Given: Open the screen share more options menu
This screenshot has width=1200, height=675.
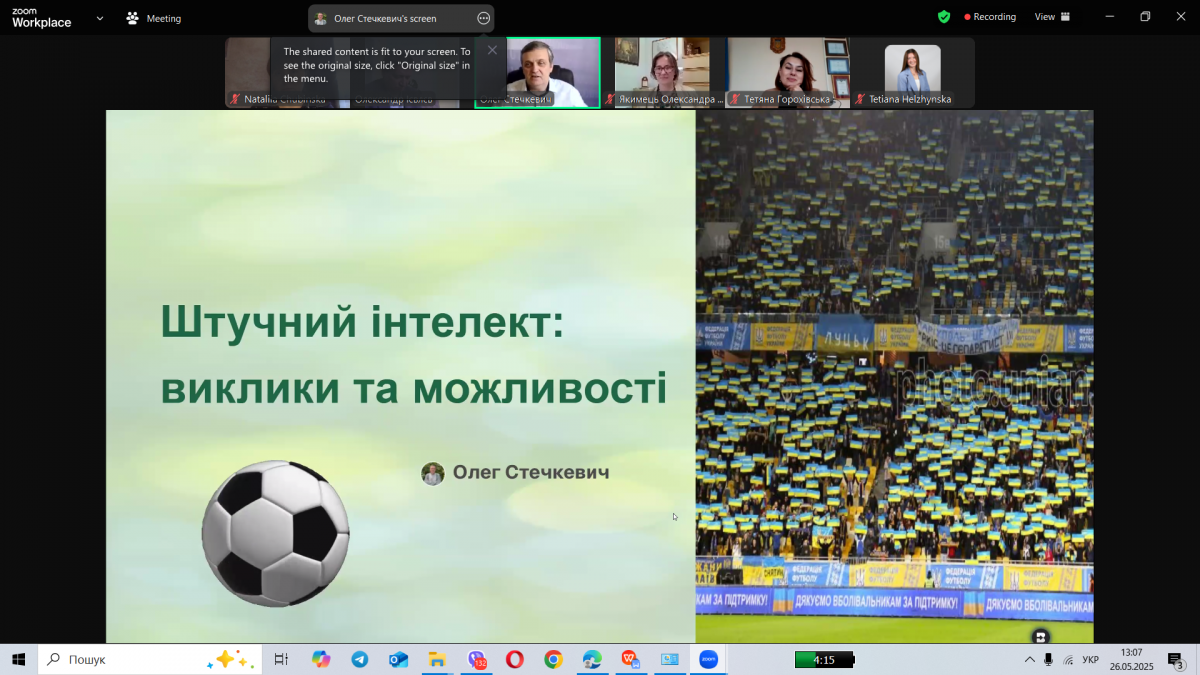Looking at the screenshot, I should [484, 18].
